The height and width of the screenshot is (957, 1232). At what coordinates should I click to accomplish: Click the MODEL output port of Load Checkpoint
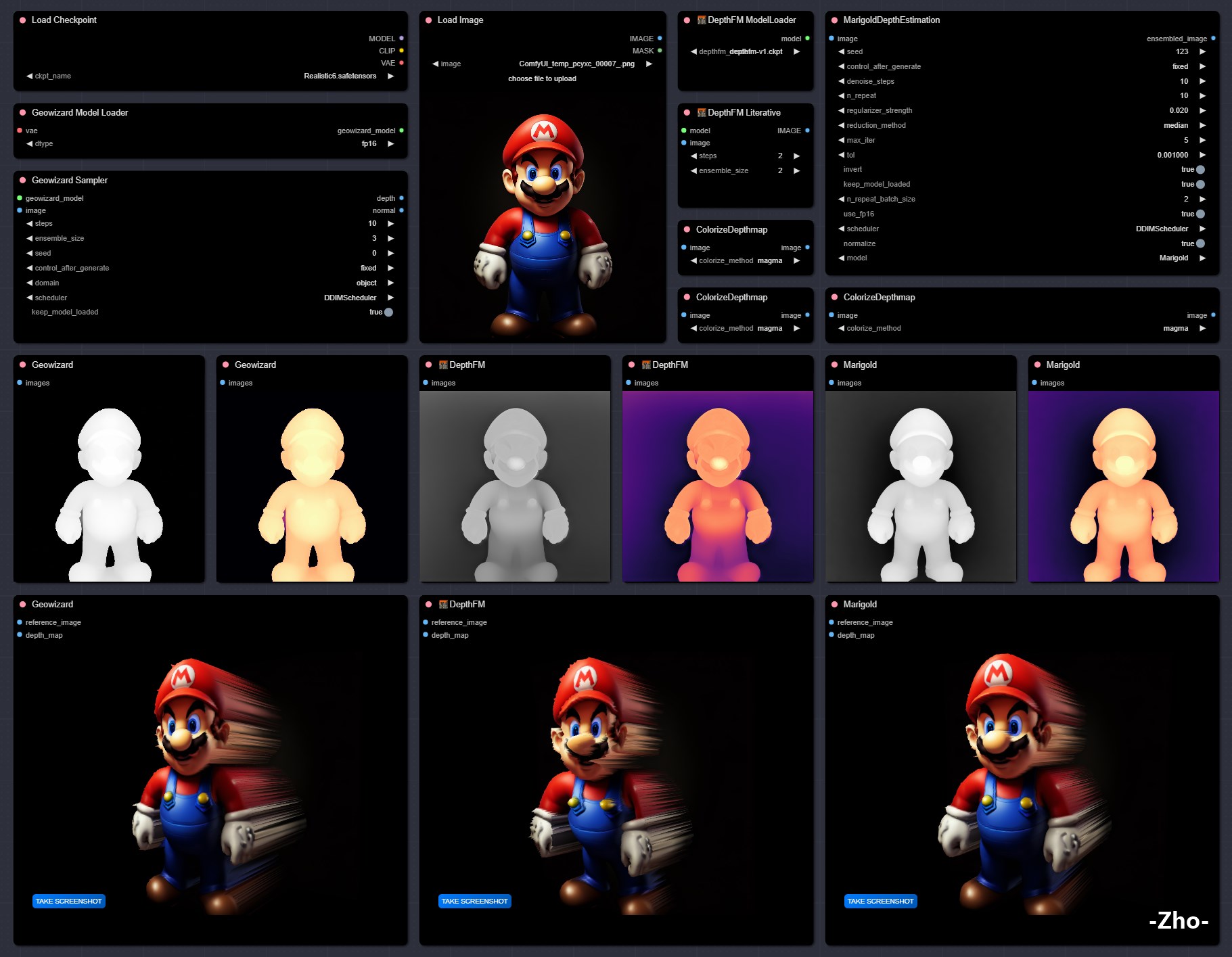tap(401, 39)
